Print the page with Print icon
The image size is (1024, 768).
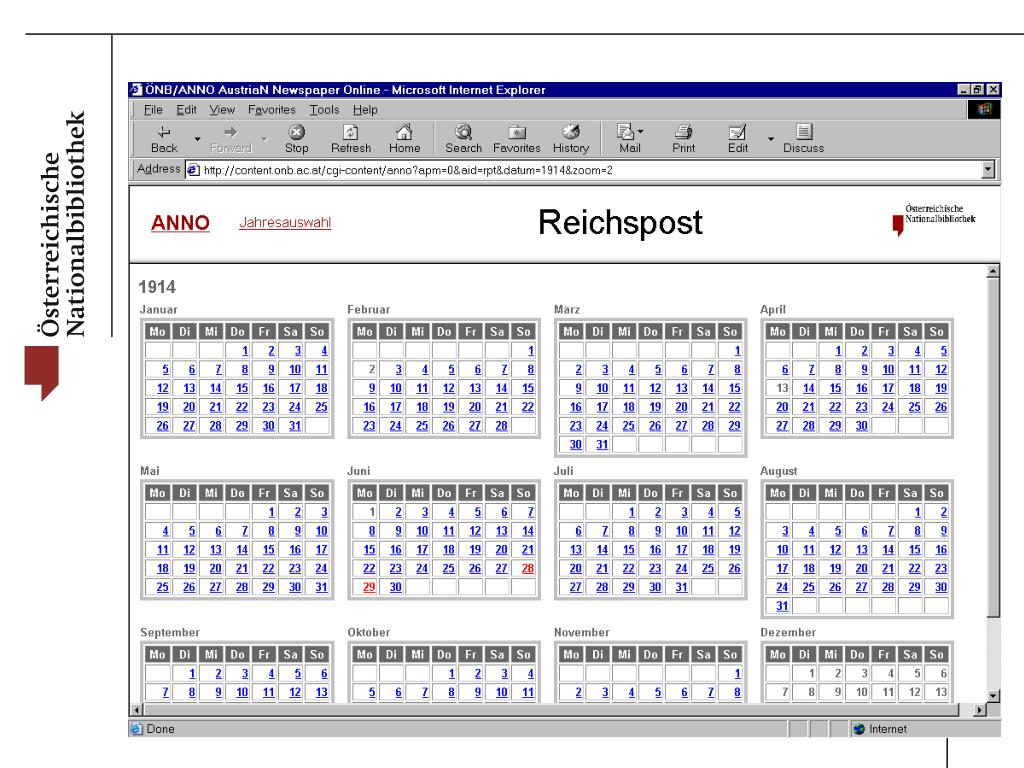(x=683, y=139)
